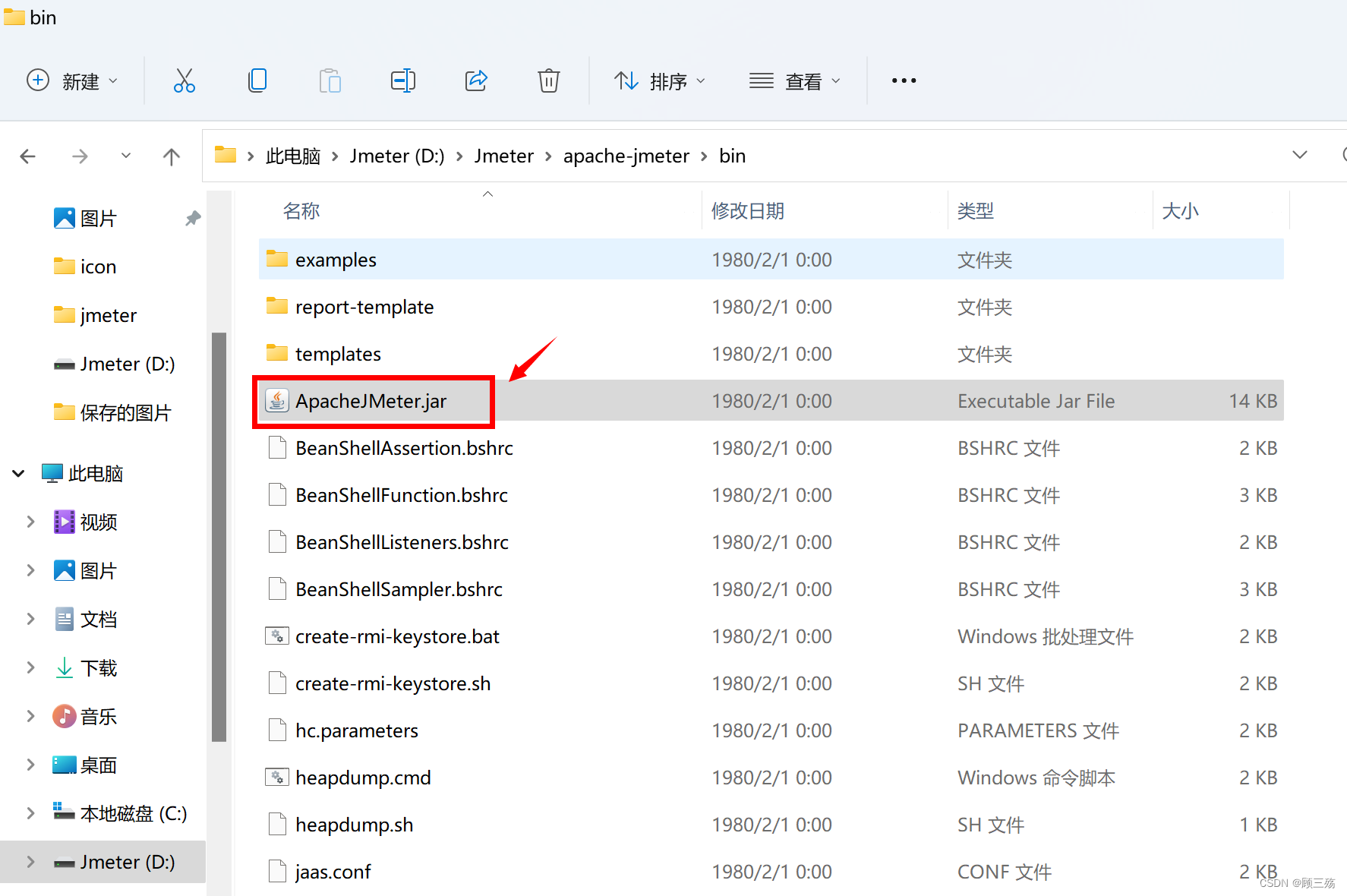
Task: Open the View (查看) dropdown
Action: point(795,80)
